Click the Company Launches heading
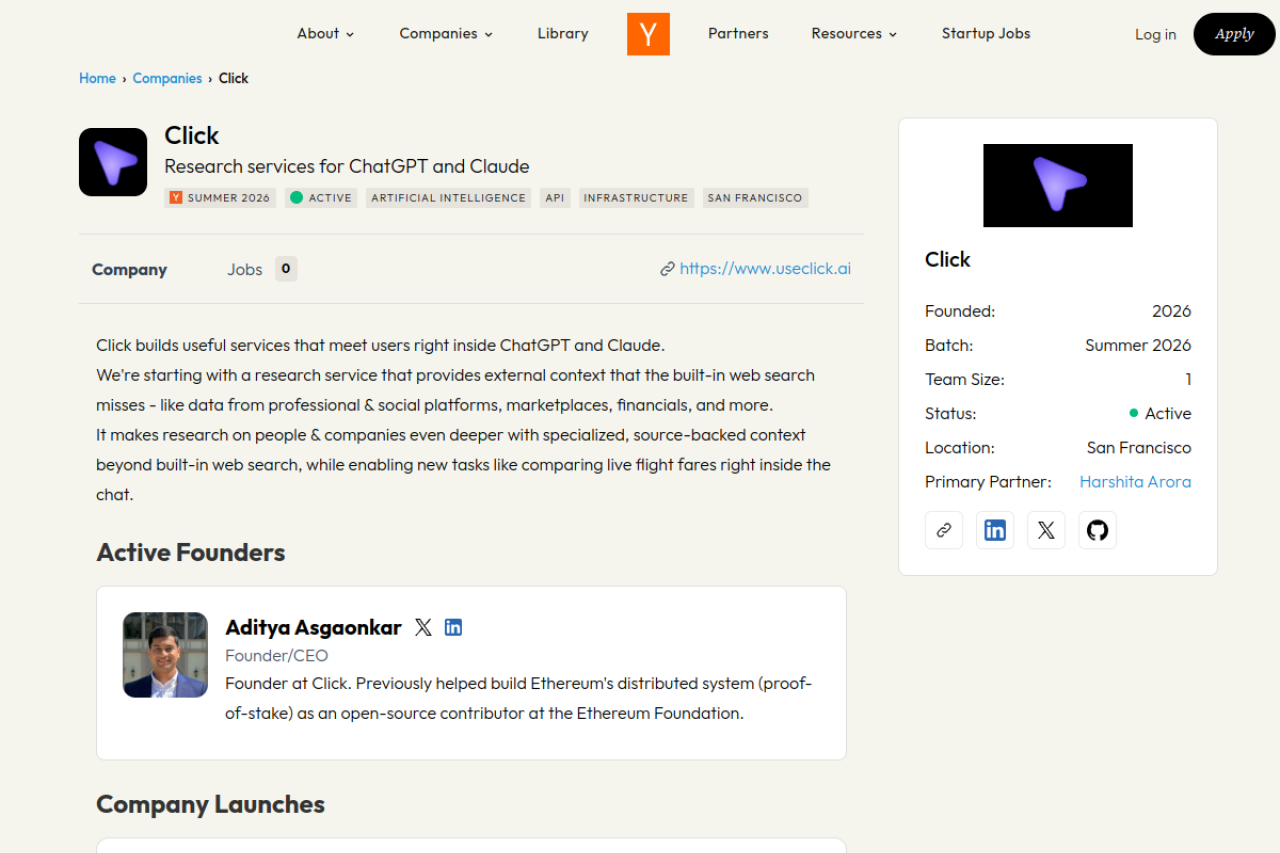Viewport: 1280px width, 853px height. click(211, 804)
